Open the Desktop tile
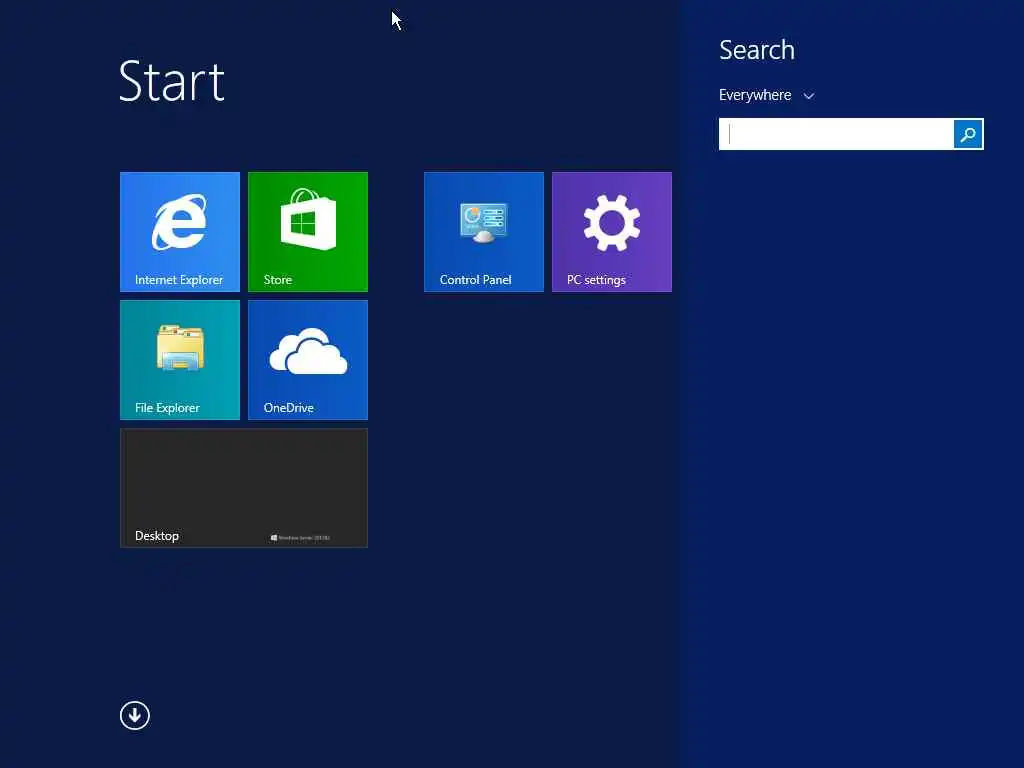This screenshot has width=1024, height=768. tap(244, 488)
